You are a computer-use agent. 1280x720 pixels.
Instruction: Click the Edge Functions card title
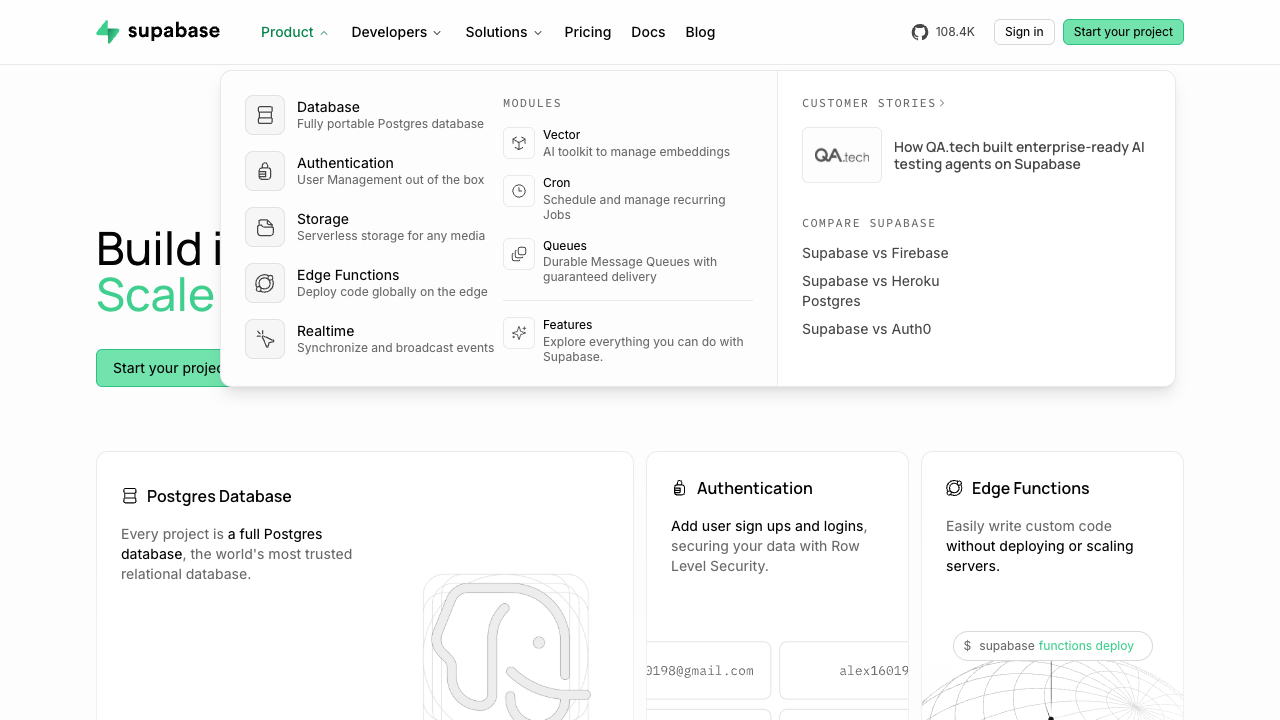(x=1030, y=488)
